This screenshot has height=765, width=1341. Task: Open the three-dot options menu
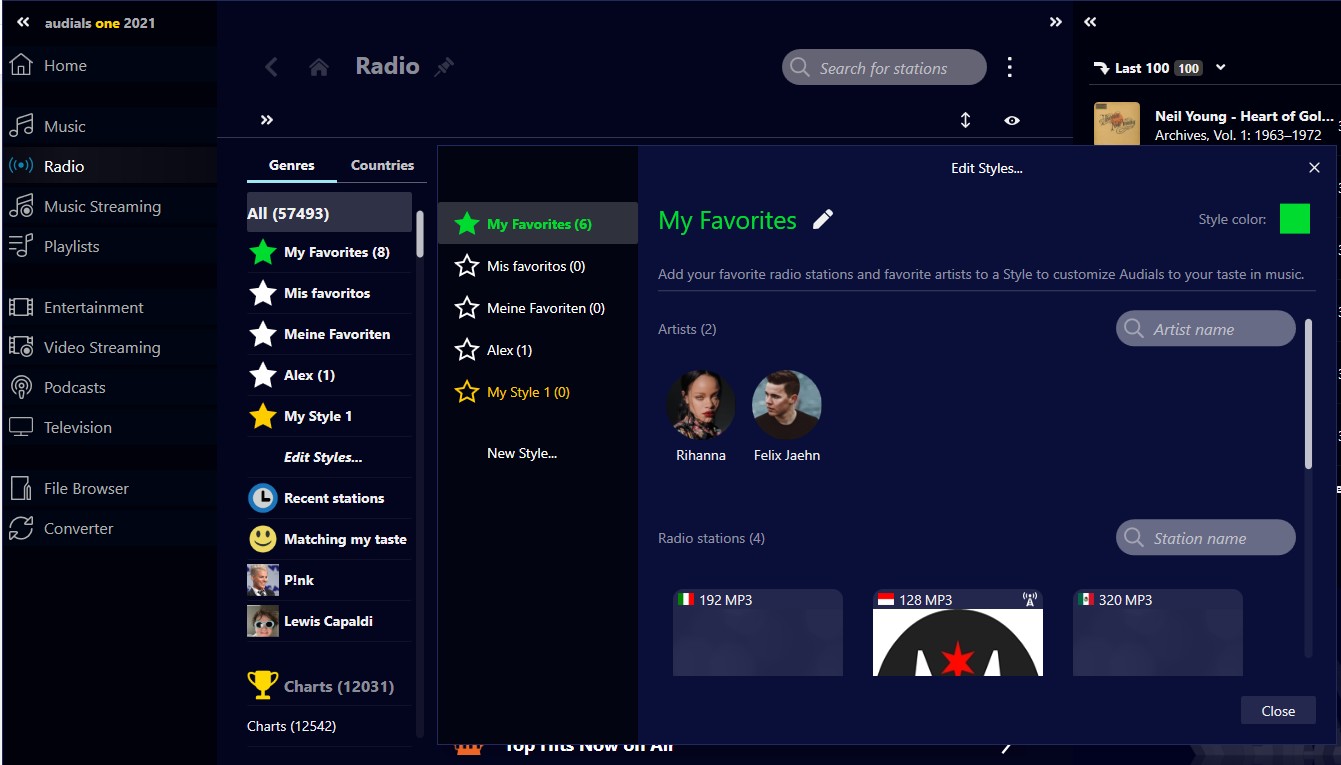(x=1010, y=67)
